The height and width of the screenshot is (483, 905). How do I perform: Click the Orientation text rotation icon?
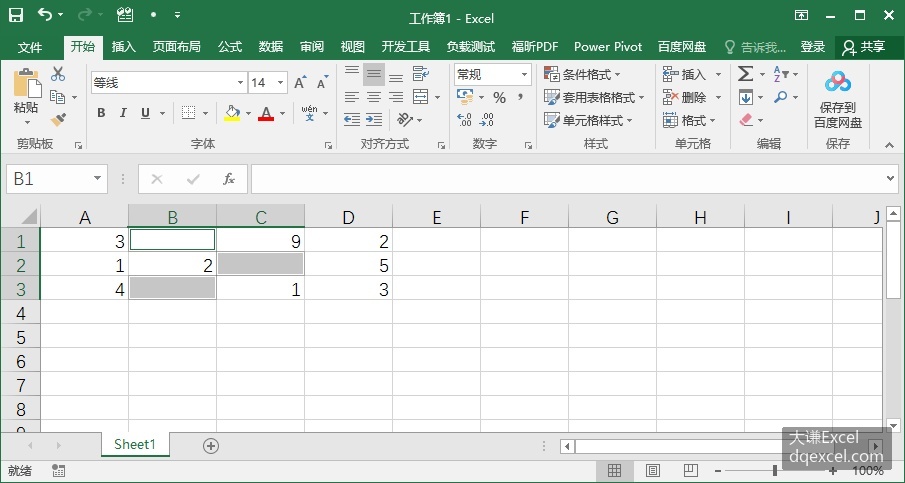tap(405, 119)
